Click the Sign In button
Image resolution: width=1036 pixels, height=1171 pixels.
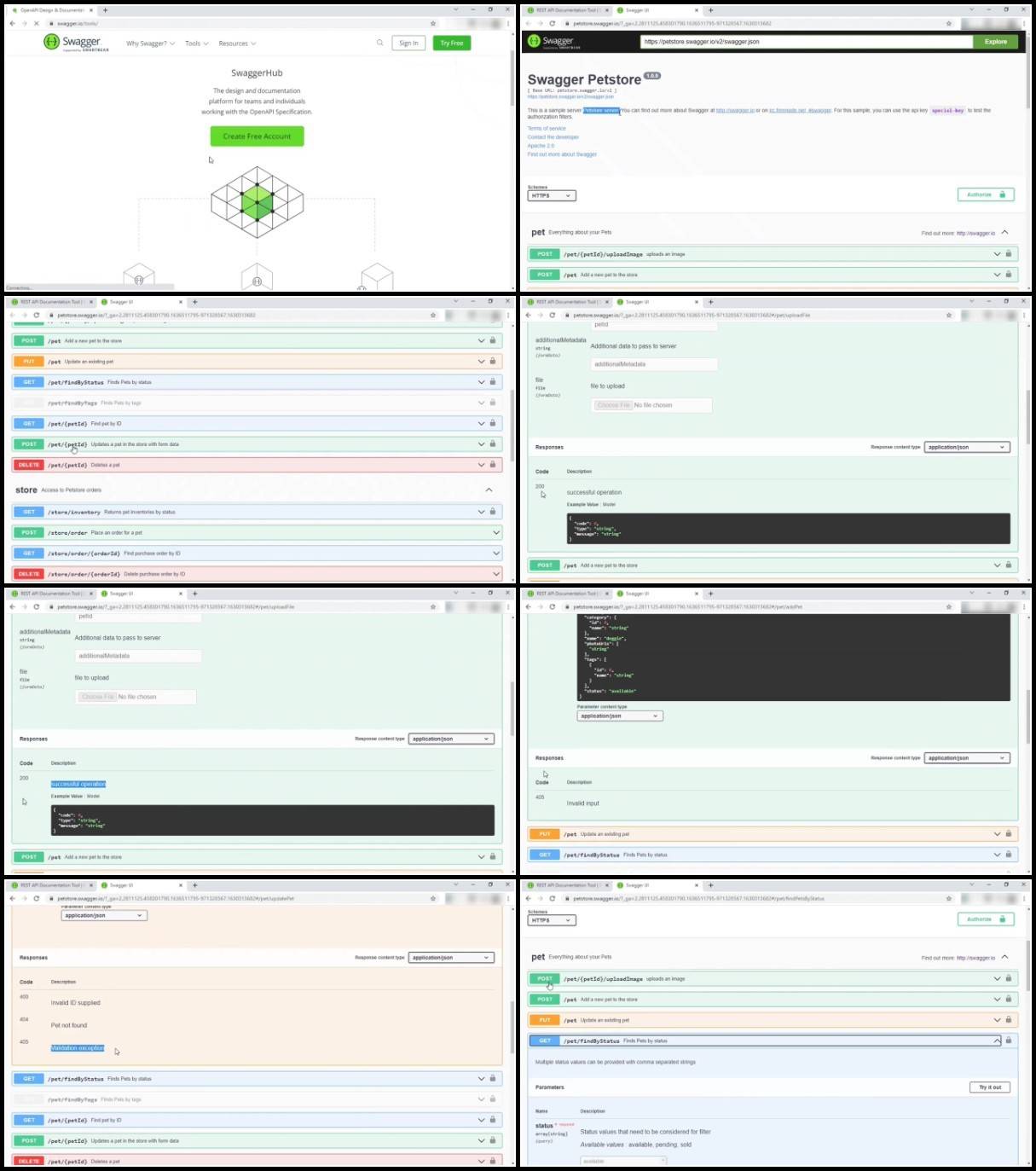tap(408, 43)
